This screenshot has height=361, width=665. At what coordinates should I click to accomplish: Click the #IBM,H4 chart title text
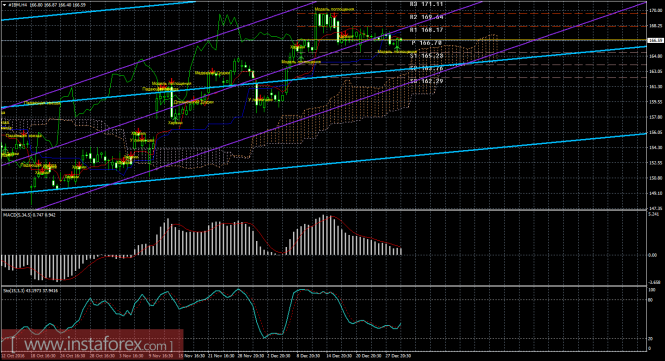18,5
